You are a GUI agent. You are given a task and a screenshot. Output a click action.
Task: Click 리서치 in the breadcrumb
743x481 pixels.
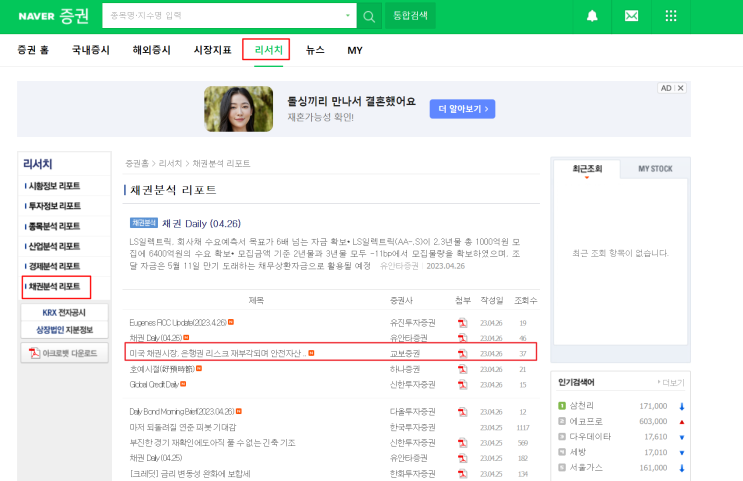(x=170, y=163)
